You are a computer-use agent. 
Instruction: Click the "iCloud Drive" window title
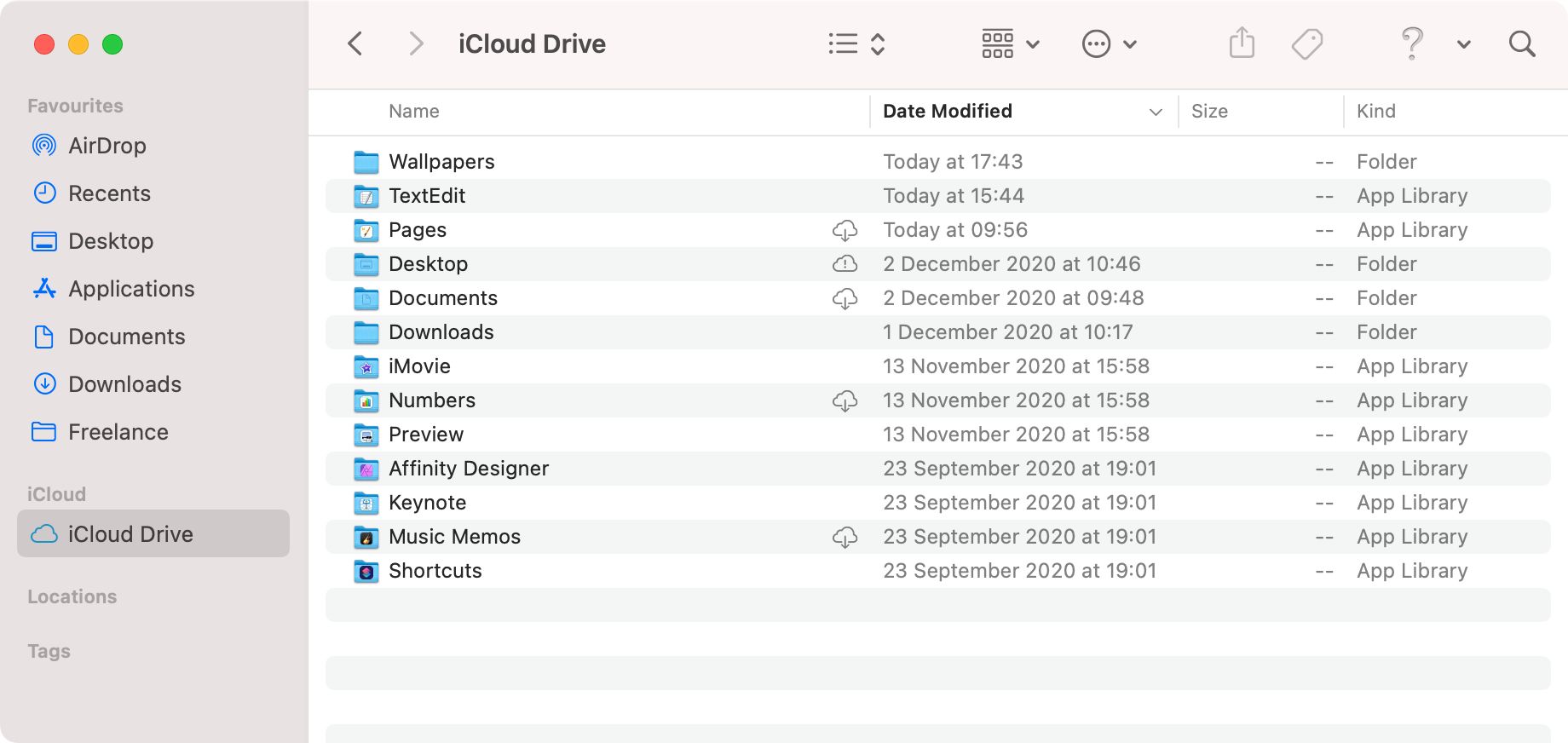coord(532,43)
